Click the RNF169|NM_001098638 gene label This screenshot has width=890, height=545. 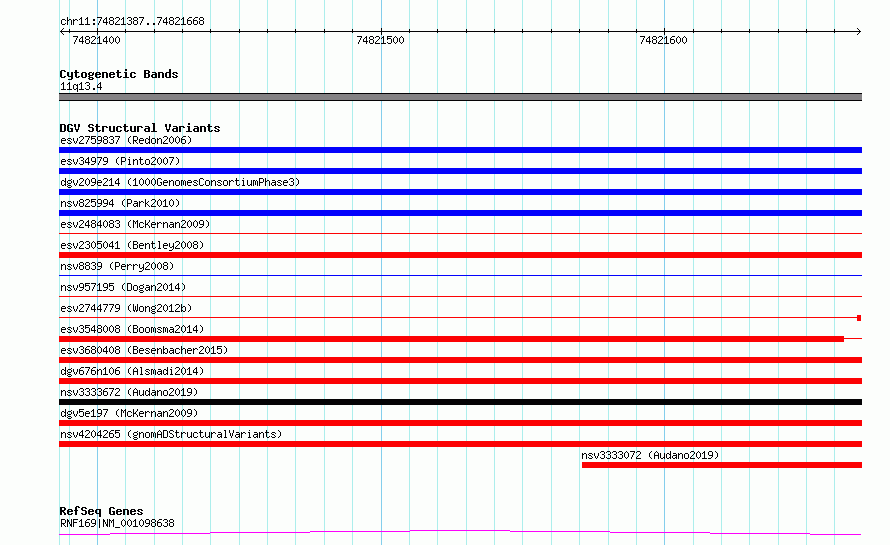pyautogui.click(x=117, y=523)
